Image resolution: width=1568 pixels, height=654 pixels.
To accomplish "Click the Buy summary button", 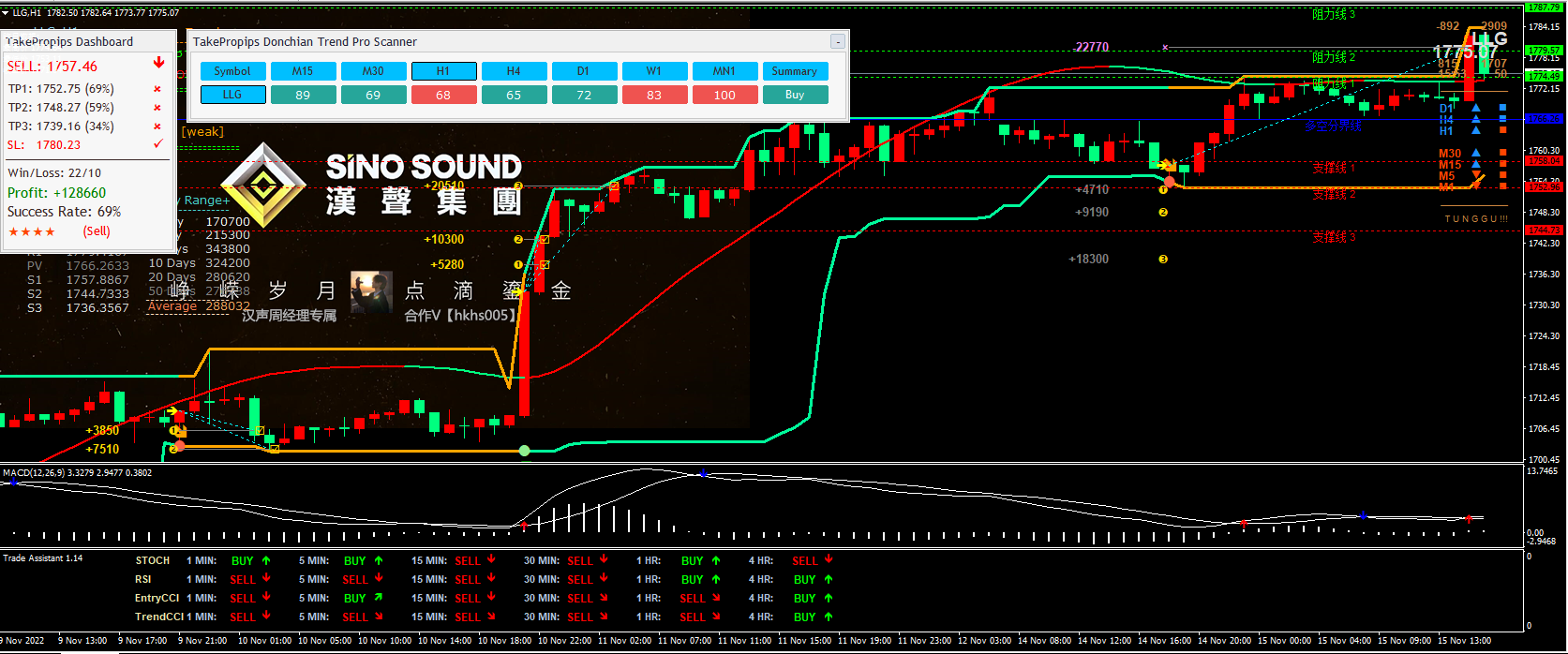I will tap(795, 95).
